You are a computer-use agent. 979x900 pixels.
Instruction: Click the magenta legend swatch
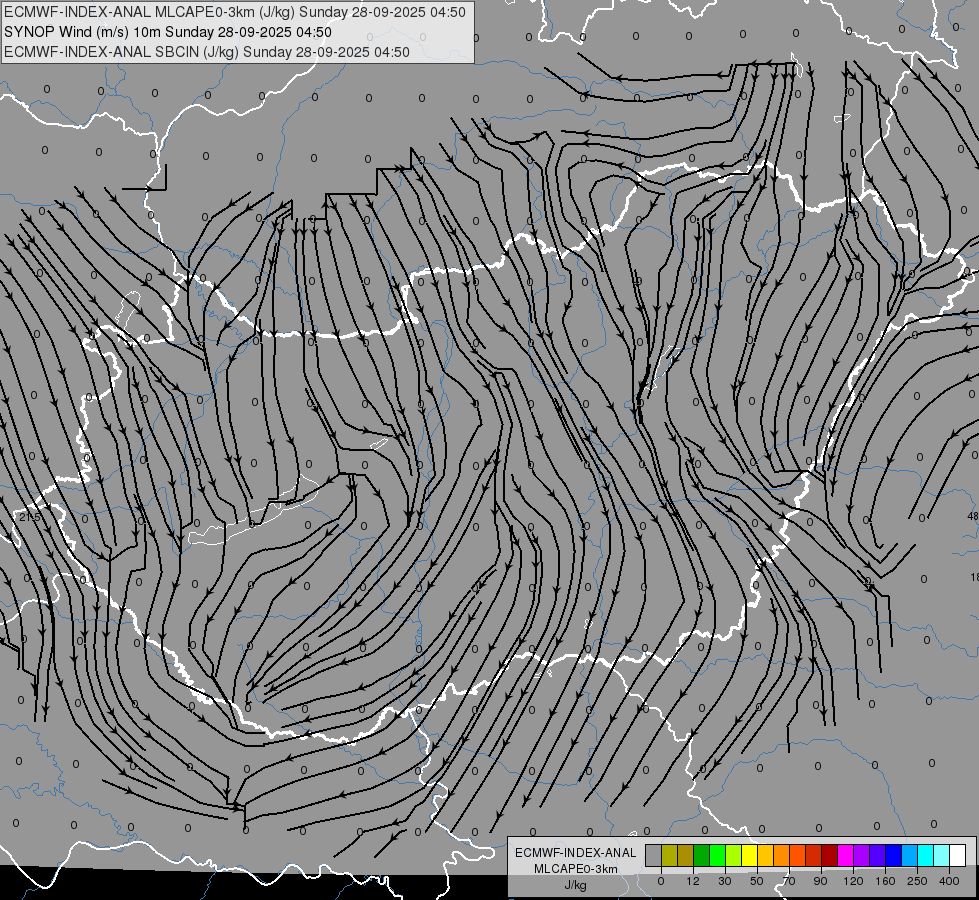click(x=845, y=855)
